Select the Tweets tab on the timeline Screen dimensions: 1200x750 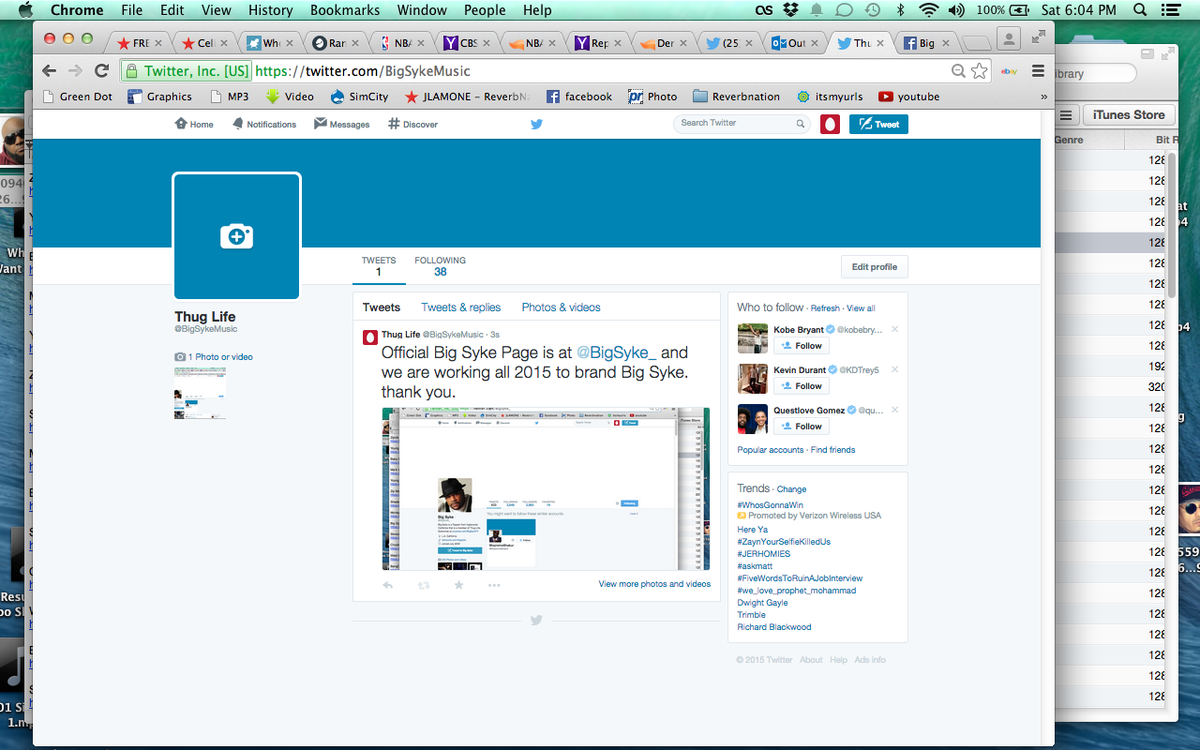(381, 308)
